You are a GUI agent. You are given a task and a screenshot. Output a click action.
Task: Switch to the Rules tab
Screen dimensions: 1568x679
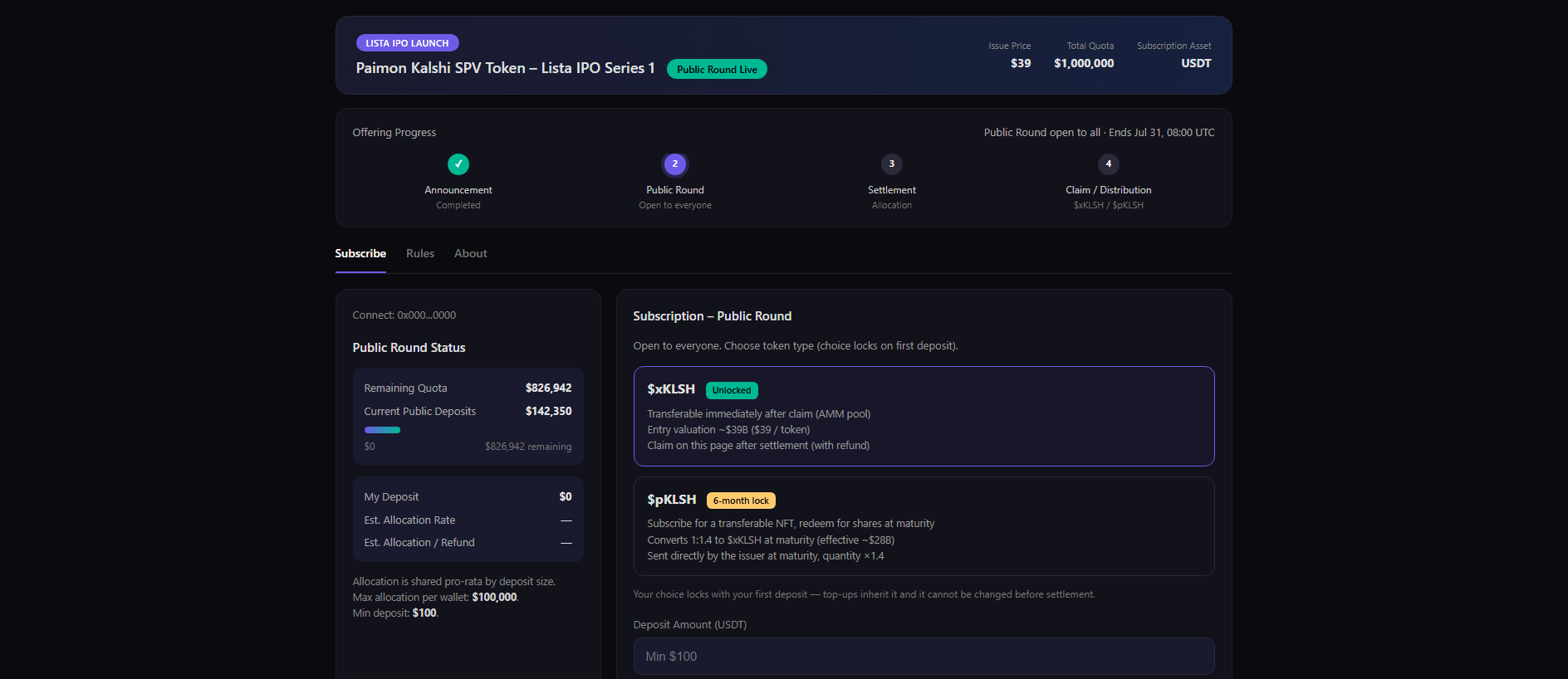coord(420,254)
